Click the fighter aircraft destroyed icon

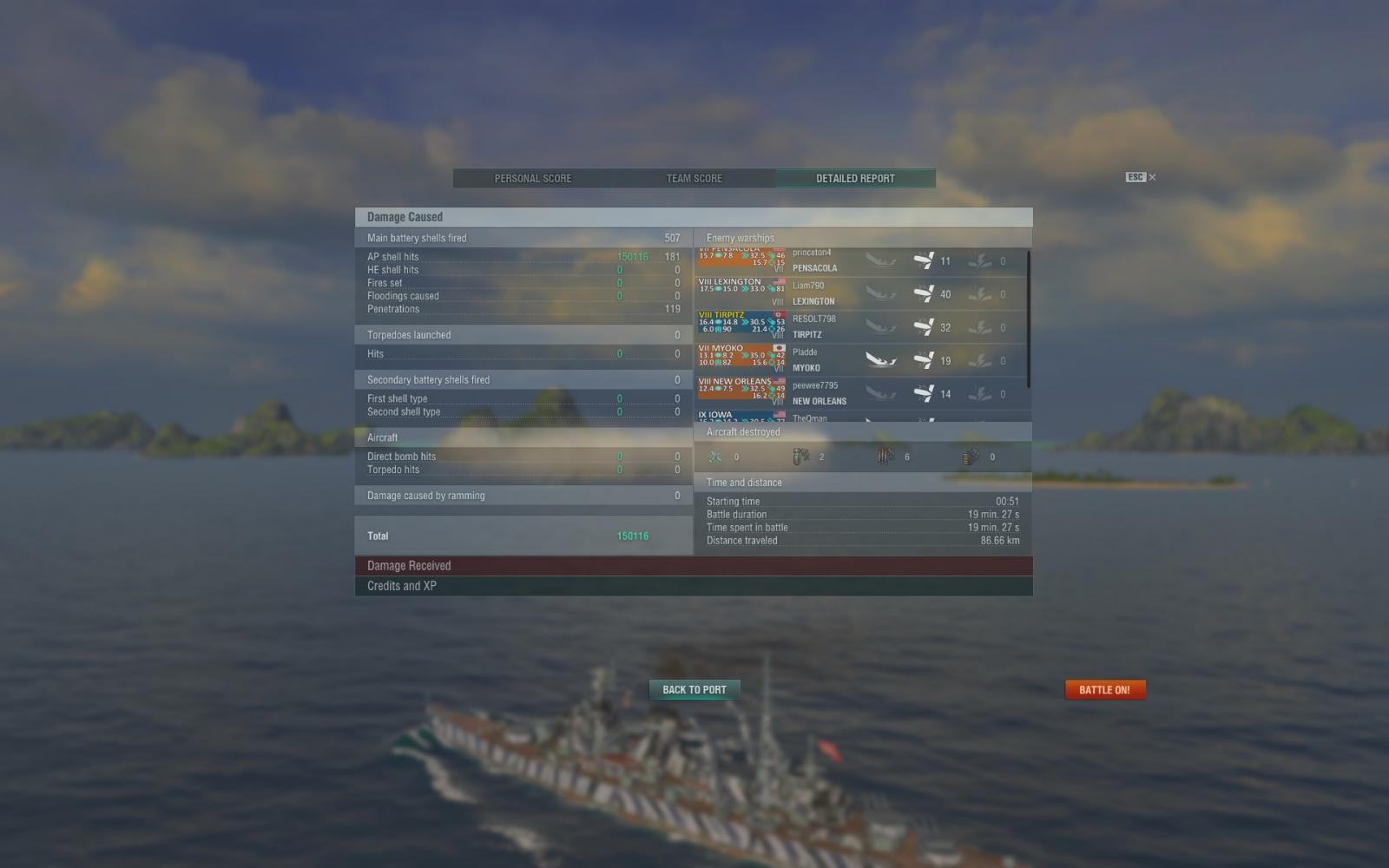(715, 457)
